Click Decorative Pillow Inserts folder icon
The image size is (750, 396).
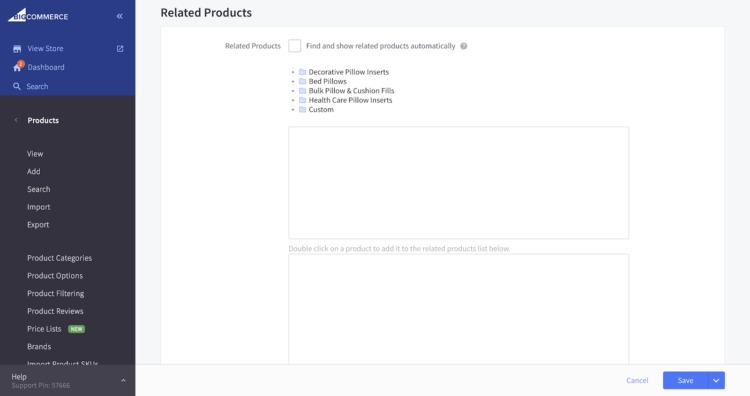pyautogui.click(x=302, y=72)
